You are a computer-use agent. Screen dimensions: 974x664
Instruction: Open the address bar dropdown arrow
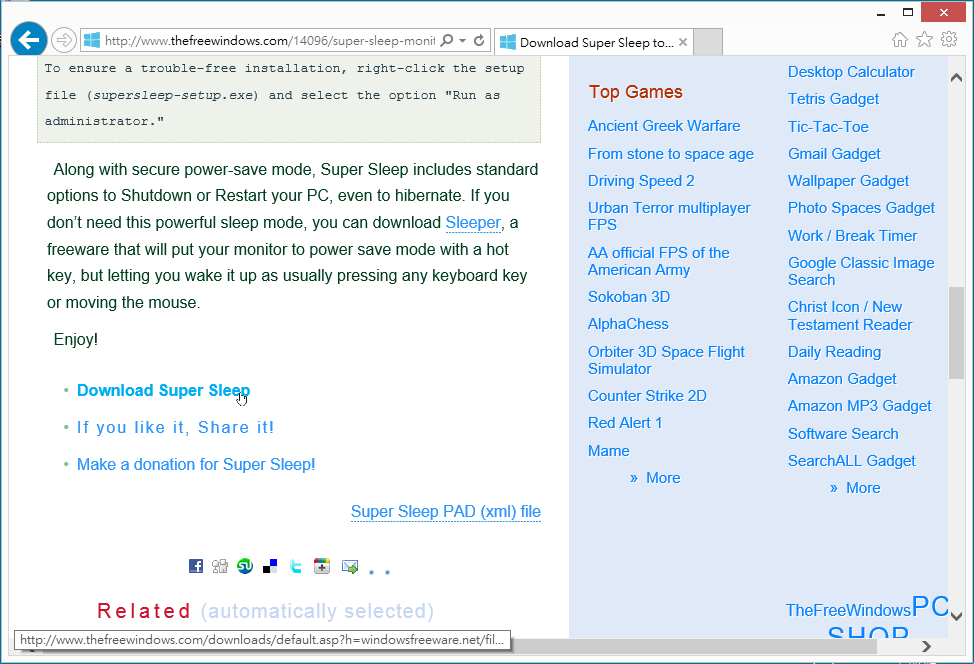[463, 40]
